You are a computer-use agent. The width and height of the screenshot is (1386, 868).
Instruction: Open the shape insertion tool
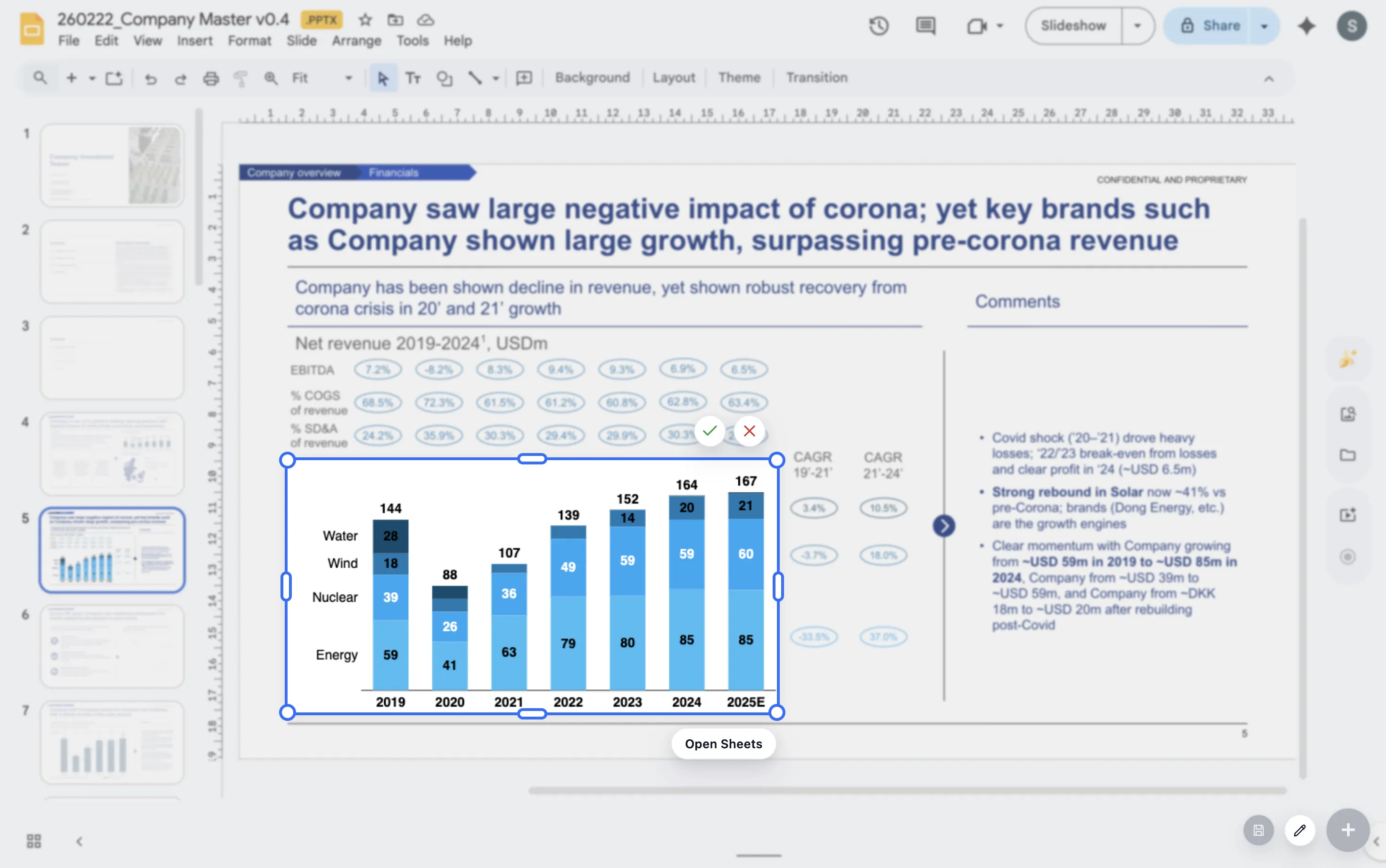445,78
